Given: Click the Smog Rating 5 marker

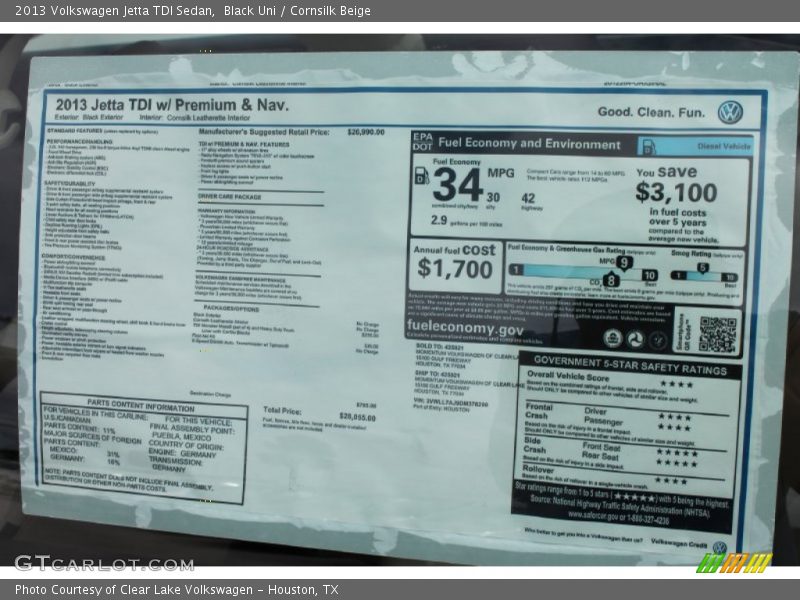Looking at the screenshot, I should (x=703, y=268).
